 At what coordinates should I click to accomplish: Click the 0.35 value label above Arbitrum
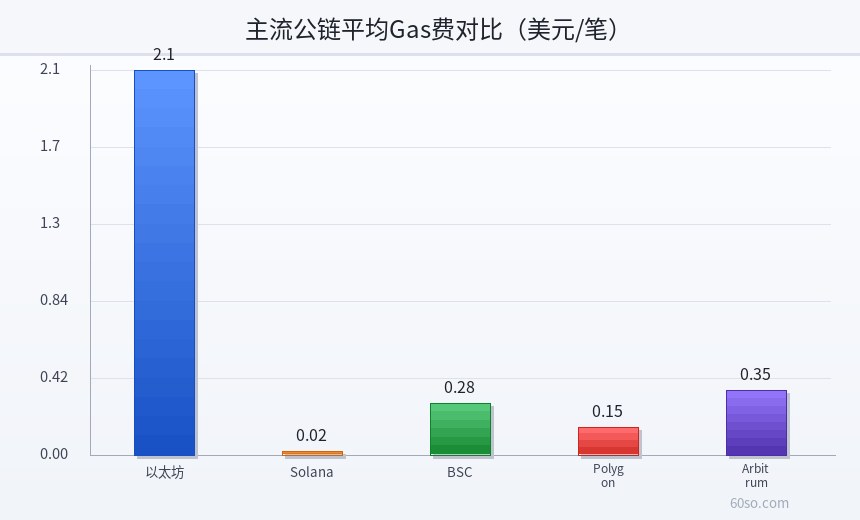755,374
